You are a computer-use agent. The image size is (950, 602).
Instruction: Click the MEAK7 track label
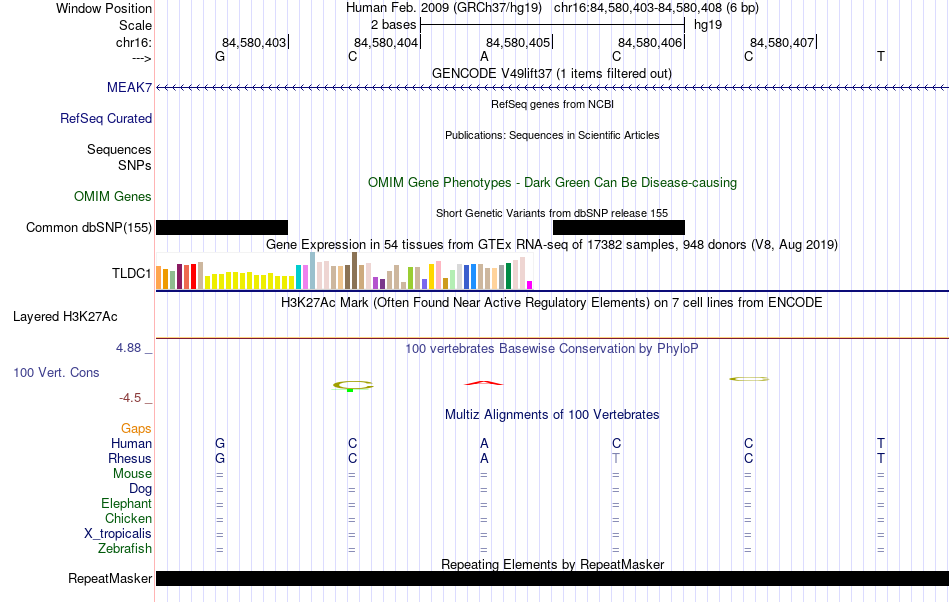(x=129, y=87)
